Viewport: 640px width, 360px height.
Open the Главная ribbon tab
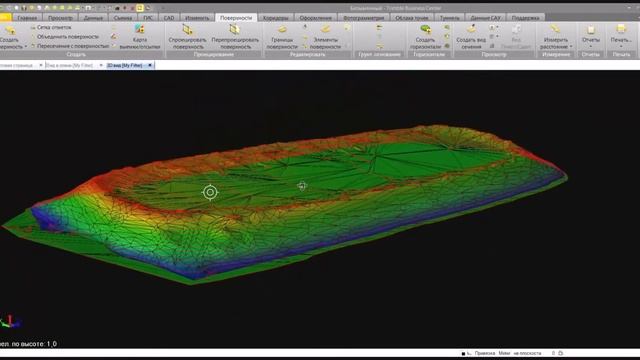(x=27, y=18)
